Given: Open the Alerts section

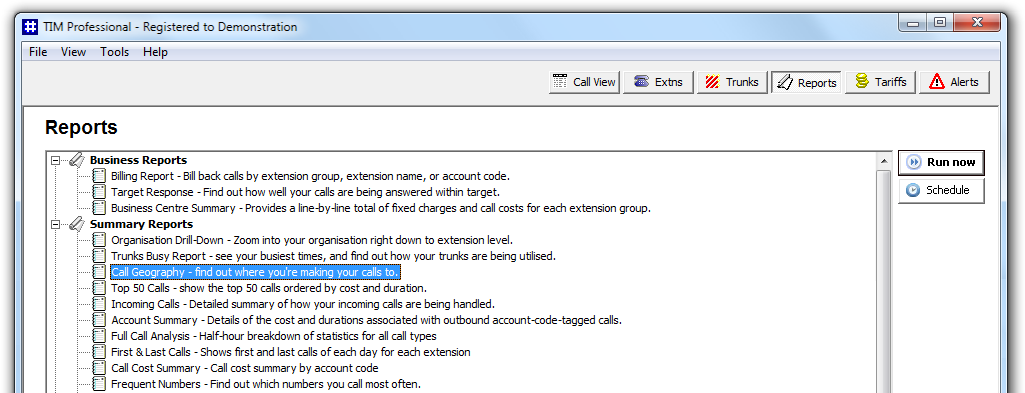Looking at the screenshot, I should click(x=954, y=82).
